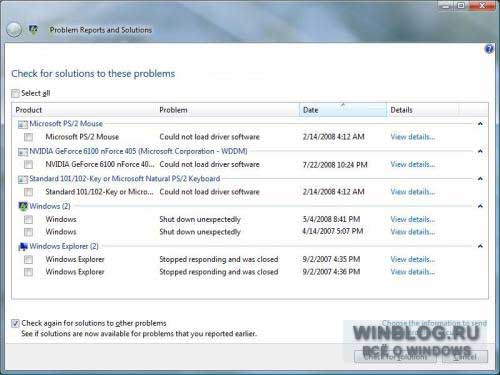Click the Details column header
The height and width of the screenshot is (375, 500).
[x=423, y=110]
